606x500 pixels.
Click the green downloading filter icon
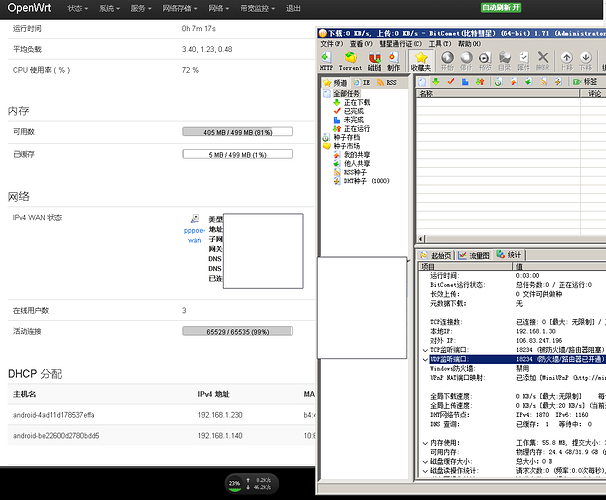click(436, 82)
